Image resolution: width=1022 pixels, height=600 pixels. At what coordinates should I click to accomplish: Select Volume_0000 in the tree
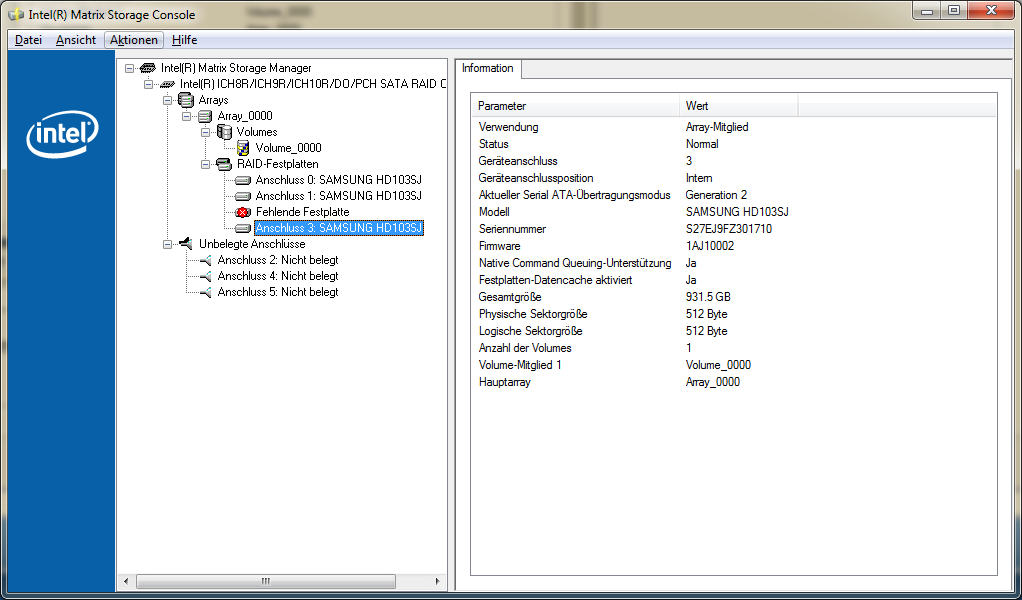click(x=288, y=148)
